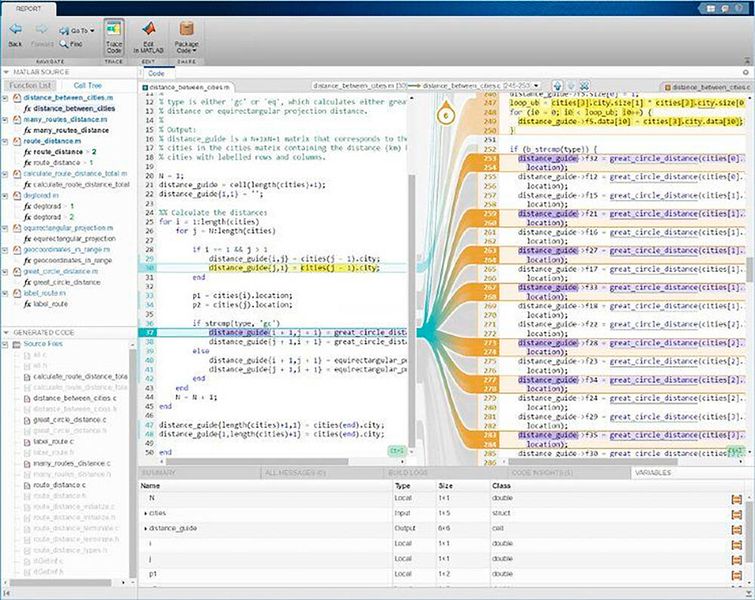The width and height of the screenshot is (755, 600).
Task: Select fx calculate_route_distance_total function
Action: point(77,184)
